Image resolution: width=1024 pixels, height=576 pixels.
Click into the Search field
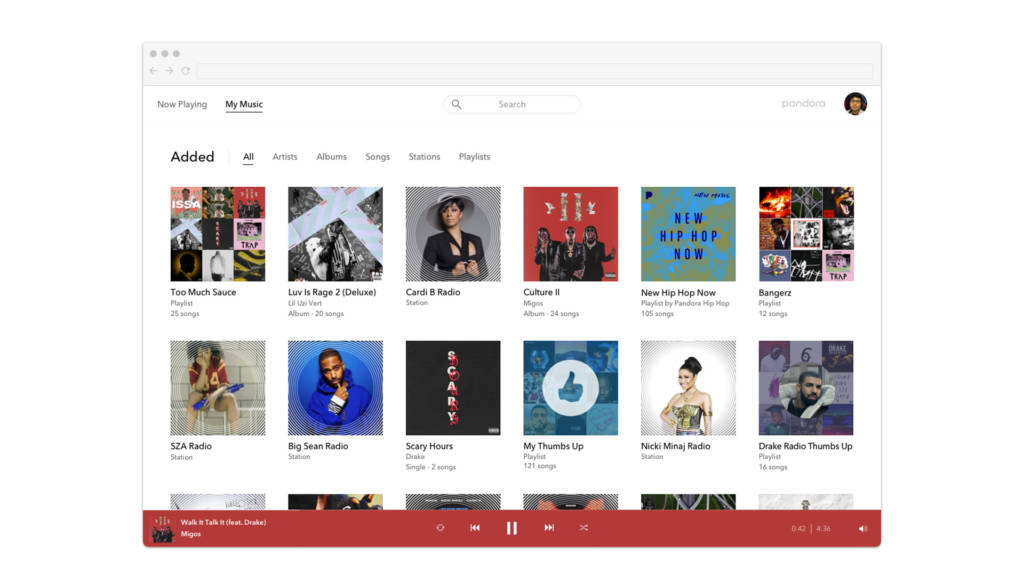[x=512, y=104]
